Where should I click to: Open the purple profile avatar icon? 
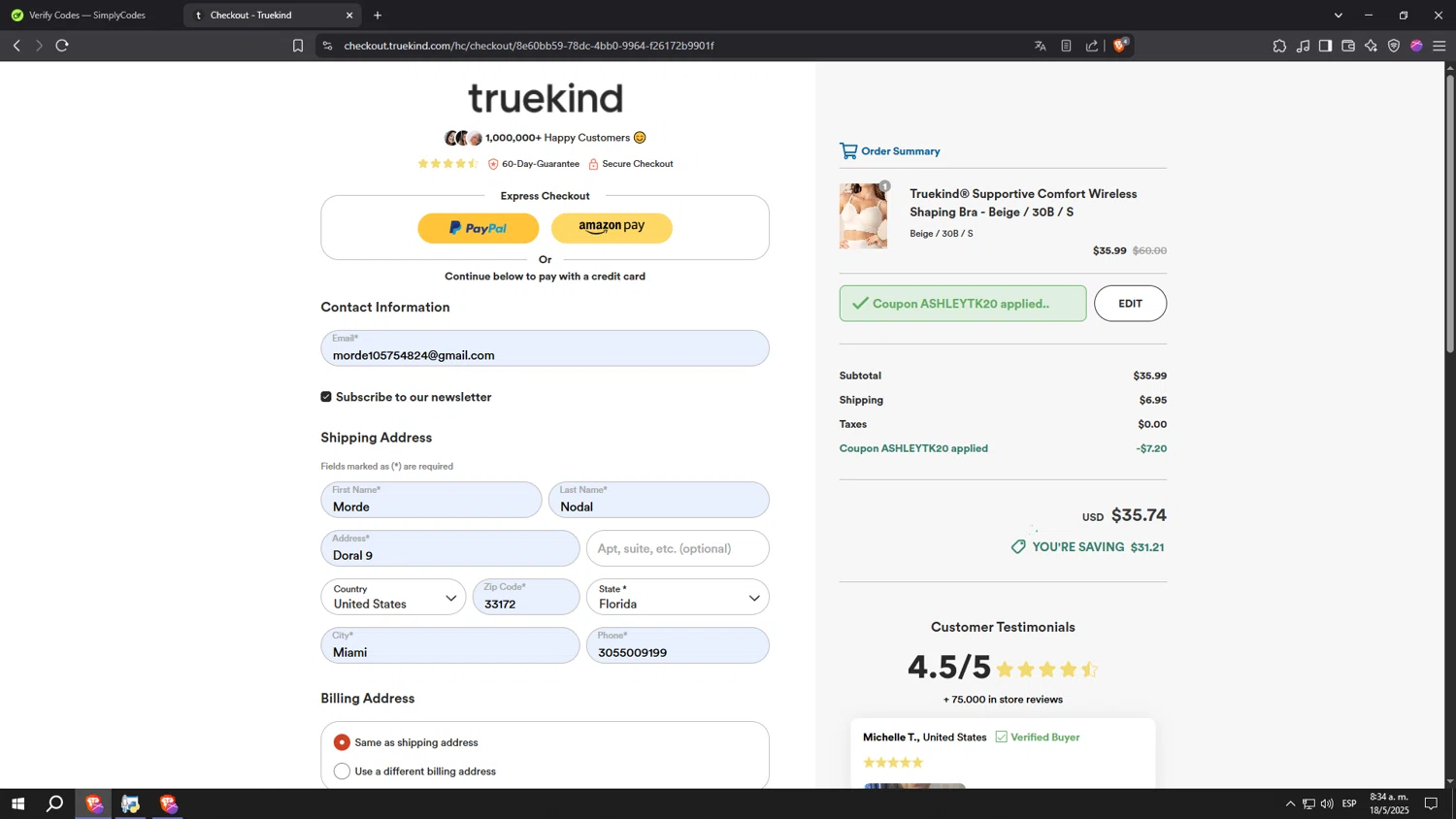click(1416, 46)
